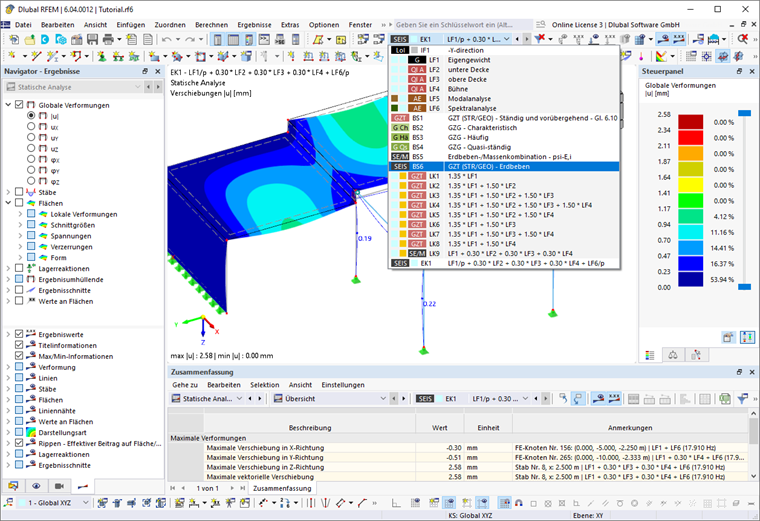Choose BS1 GZT Ständig und vorübergehend entry
The height and width of the screenshot is (521, 760).
click(x=504, y=118)
